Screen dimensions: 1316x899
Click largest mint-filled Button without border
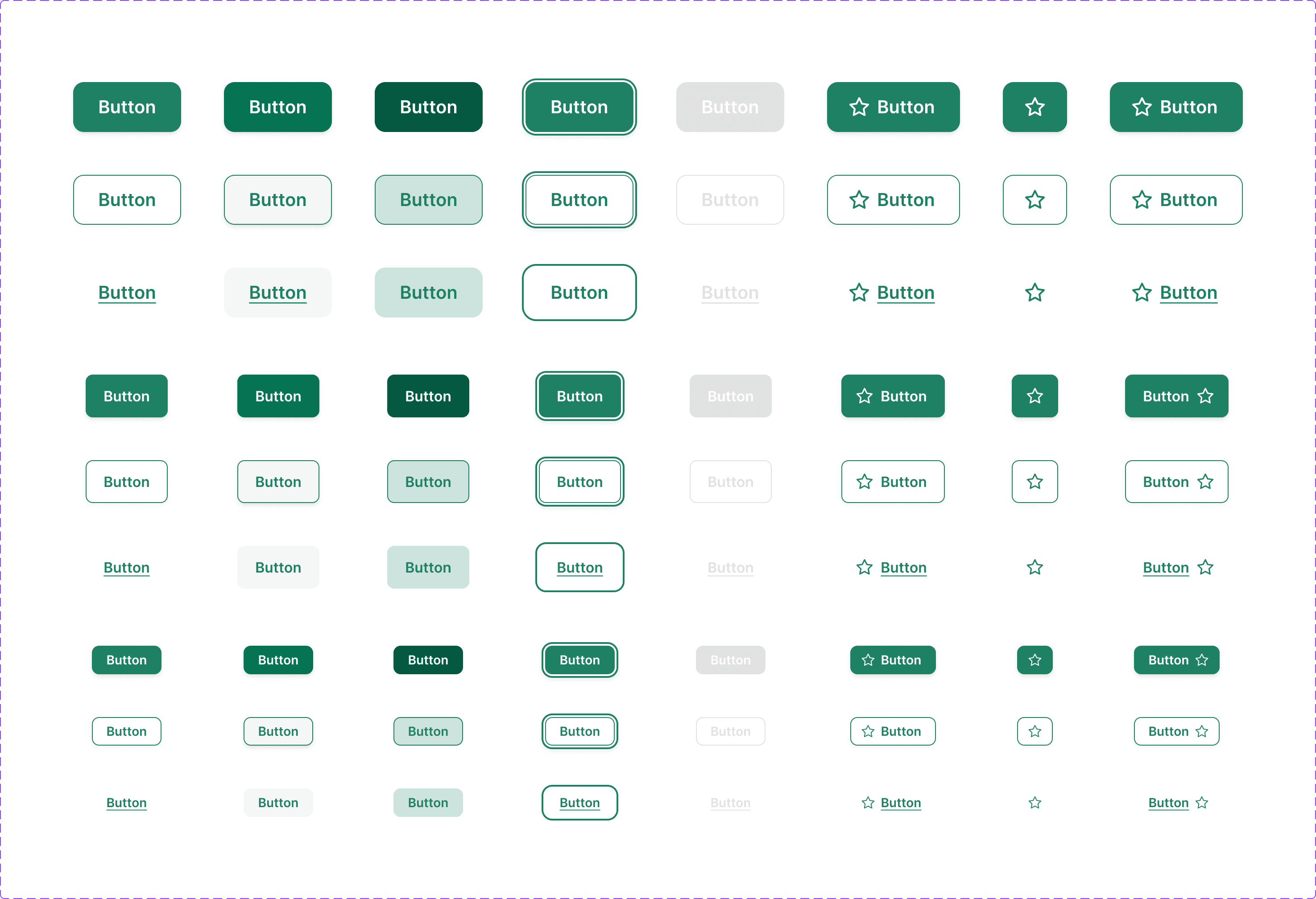coord(429,293)
